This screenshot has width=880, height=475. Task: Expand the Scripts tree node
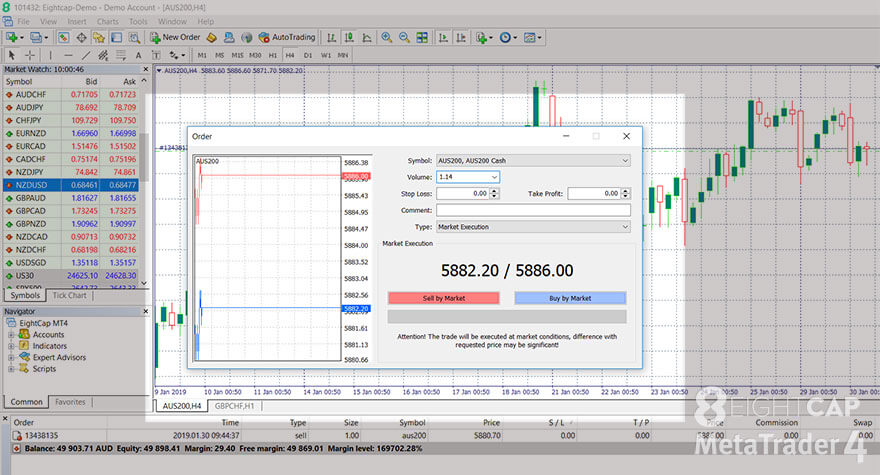(x=11, y=369)
